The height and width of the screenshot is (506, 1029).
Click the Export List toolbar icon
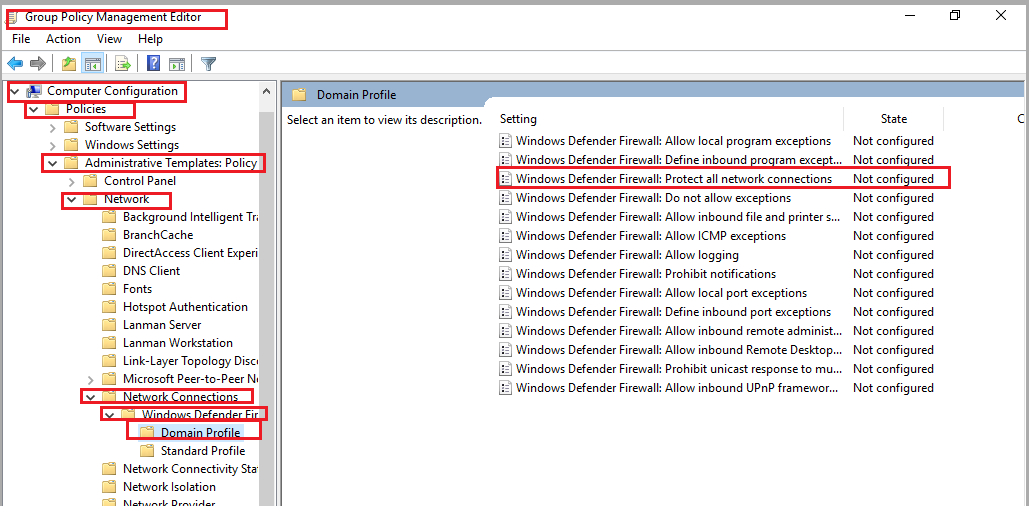(123, 64)
